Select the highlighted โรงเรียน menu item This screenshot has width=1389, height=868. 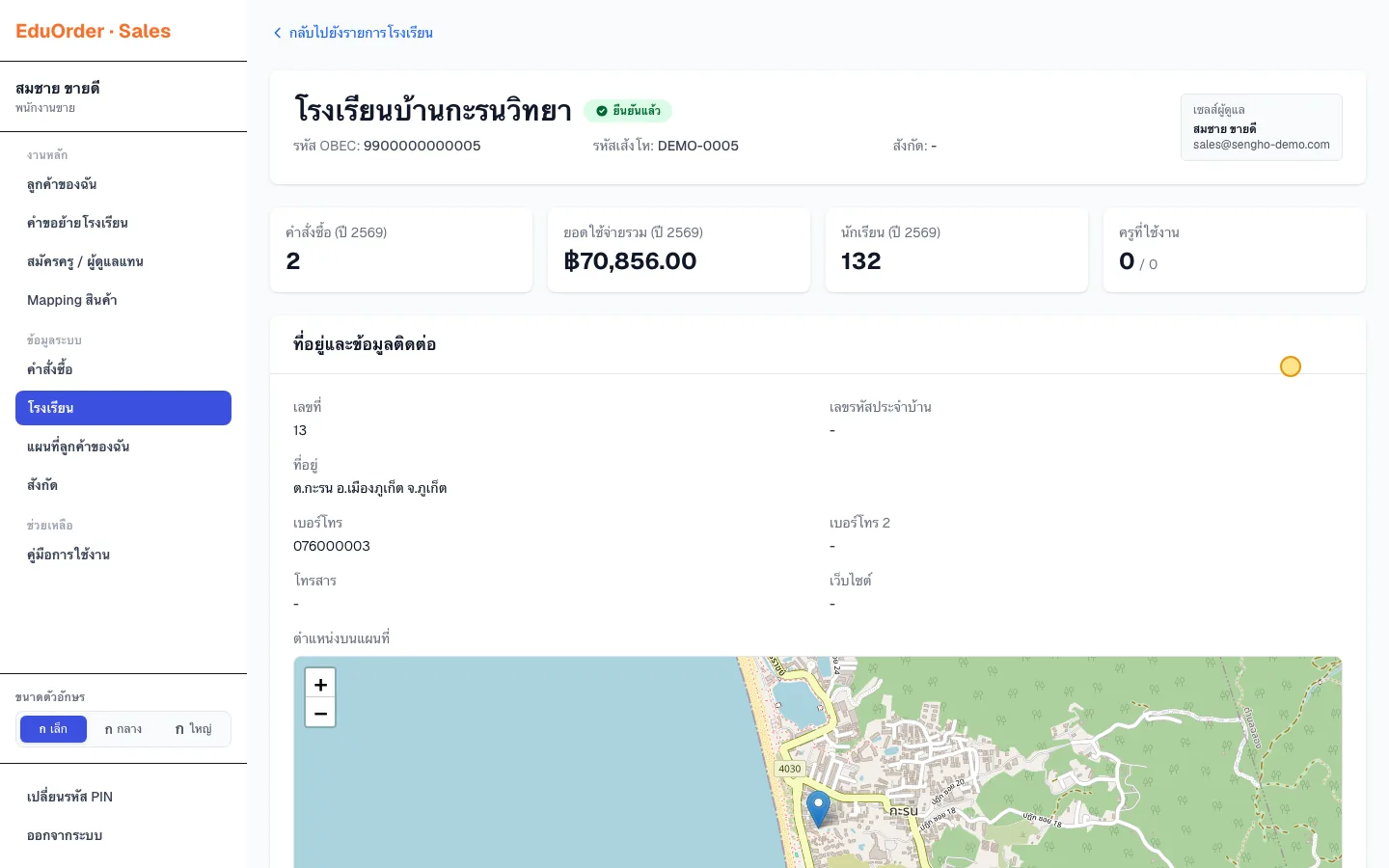(123, 408)
